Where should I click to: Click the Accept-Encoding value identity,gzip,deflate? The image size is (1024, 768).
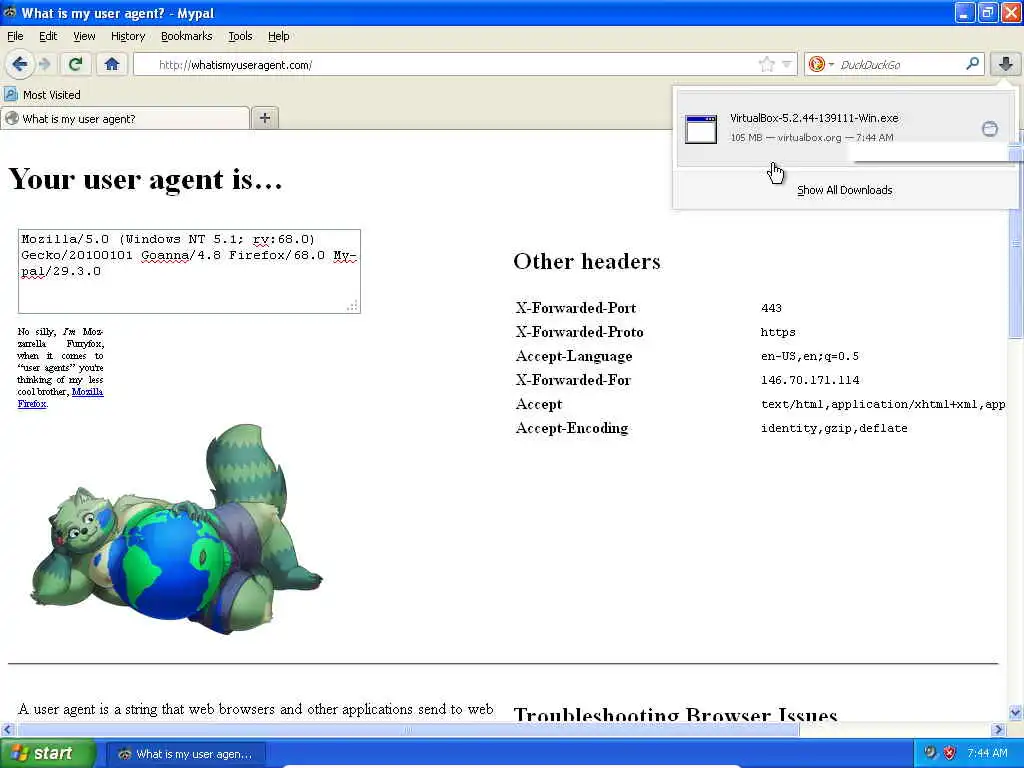click(834, 428)
